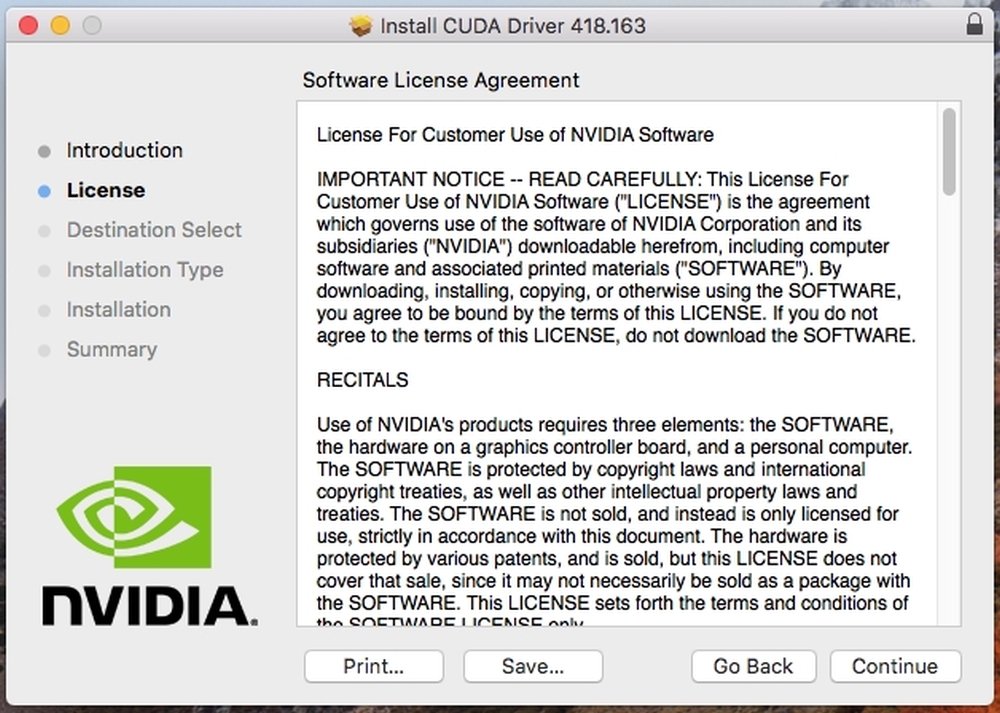The height and width of the screenshot is (713, 1000).
Task: Save the license with Save... button
Action: pyautogui.click(x=533, y=666)
